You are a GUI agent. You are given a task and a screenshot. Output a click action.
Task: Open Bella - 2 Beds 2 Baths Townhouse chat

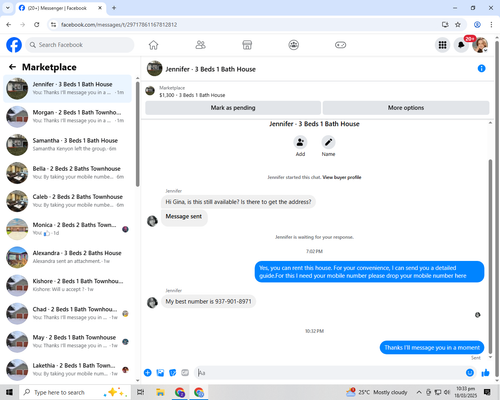tap(68, 173)
